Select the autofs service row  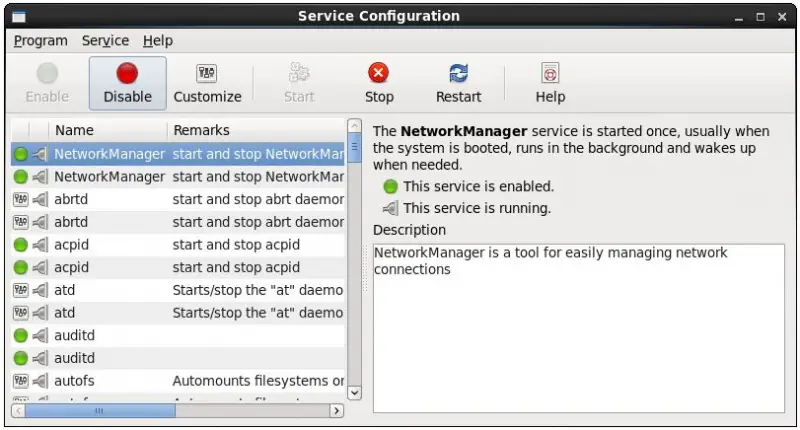pos(180,381)
